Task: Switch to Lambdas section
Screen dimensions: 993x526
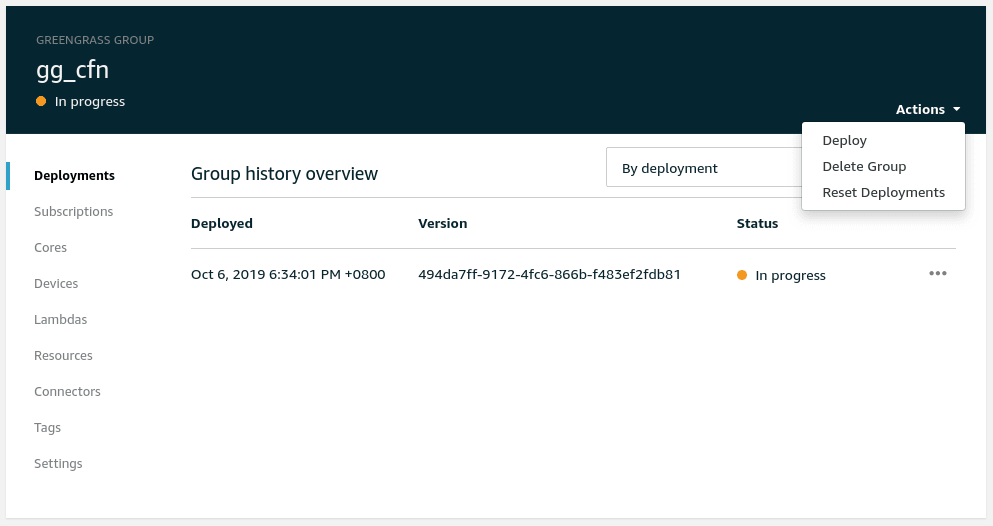Action: [x=60, y=320]
